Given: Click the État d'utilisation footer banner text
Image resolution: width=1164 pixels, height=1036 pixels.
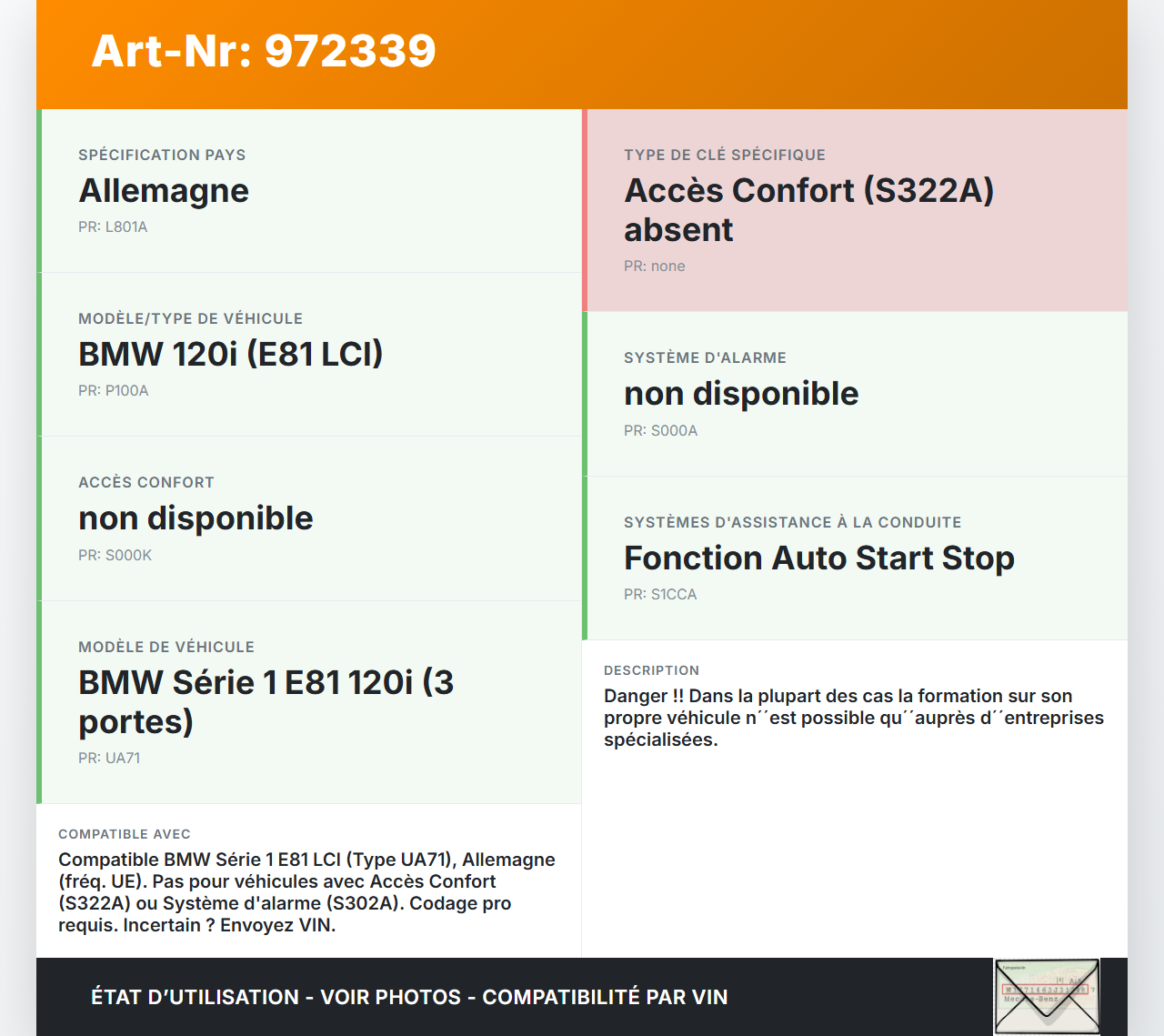Looking at the screenshot, I should click(x=409, y=997).
